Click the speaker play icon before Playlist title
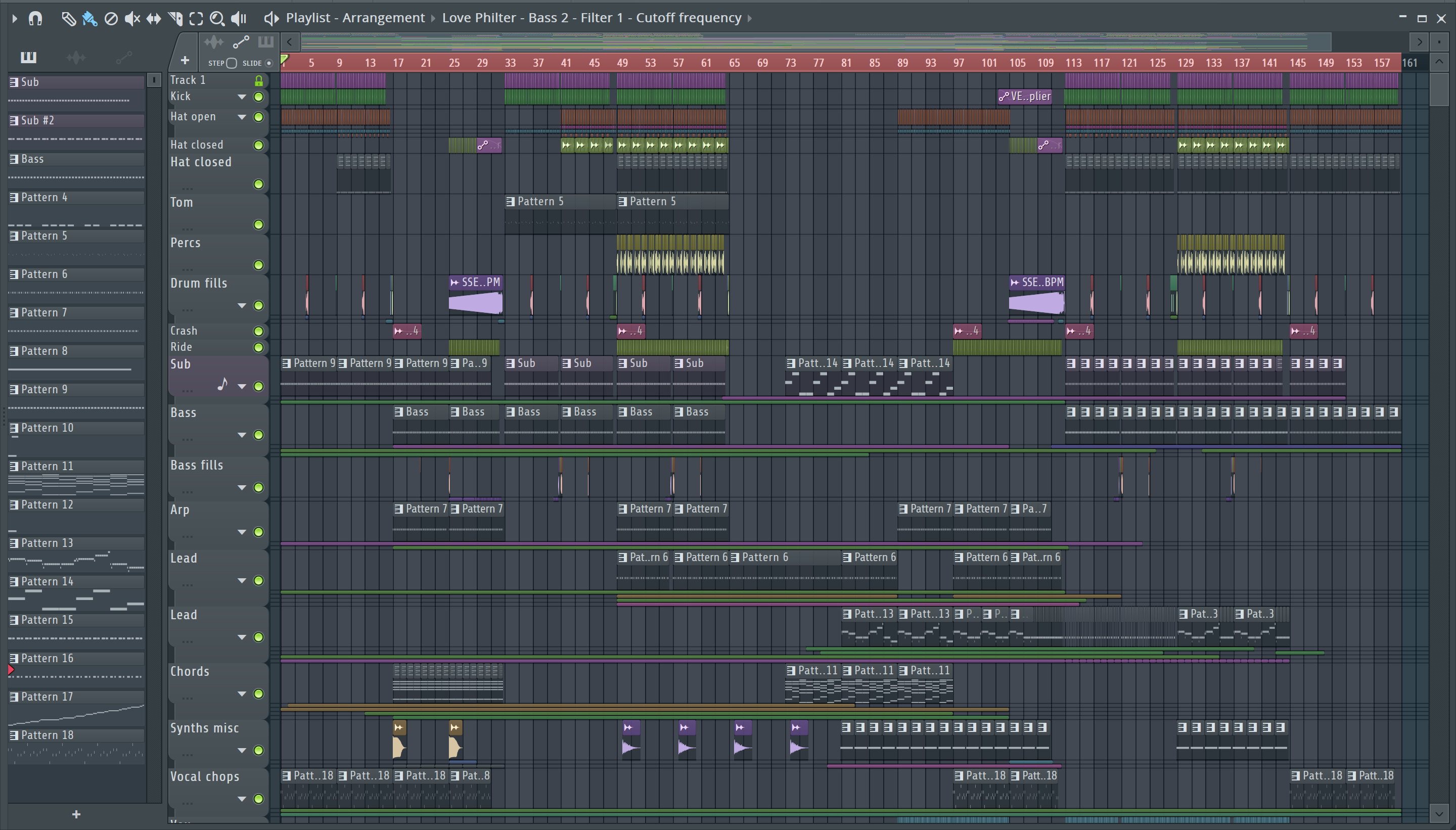This screenshot has height=830, width=1456. tap(271, 18)
